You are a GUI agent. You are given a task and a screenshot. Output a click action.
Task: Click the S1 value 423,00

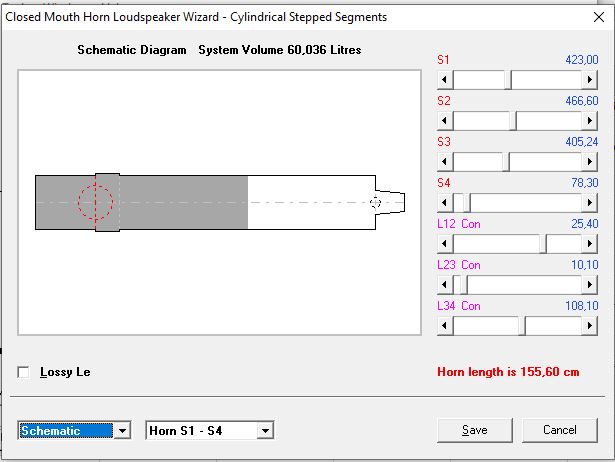point(582,60)
